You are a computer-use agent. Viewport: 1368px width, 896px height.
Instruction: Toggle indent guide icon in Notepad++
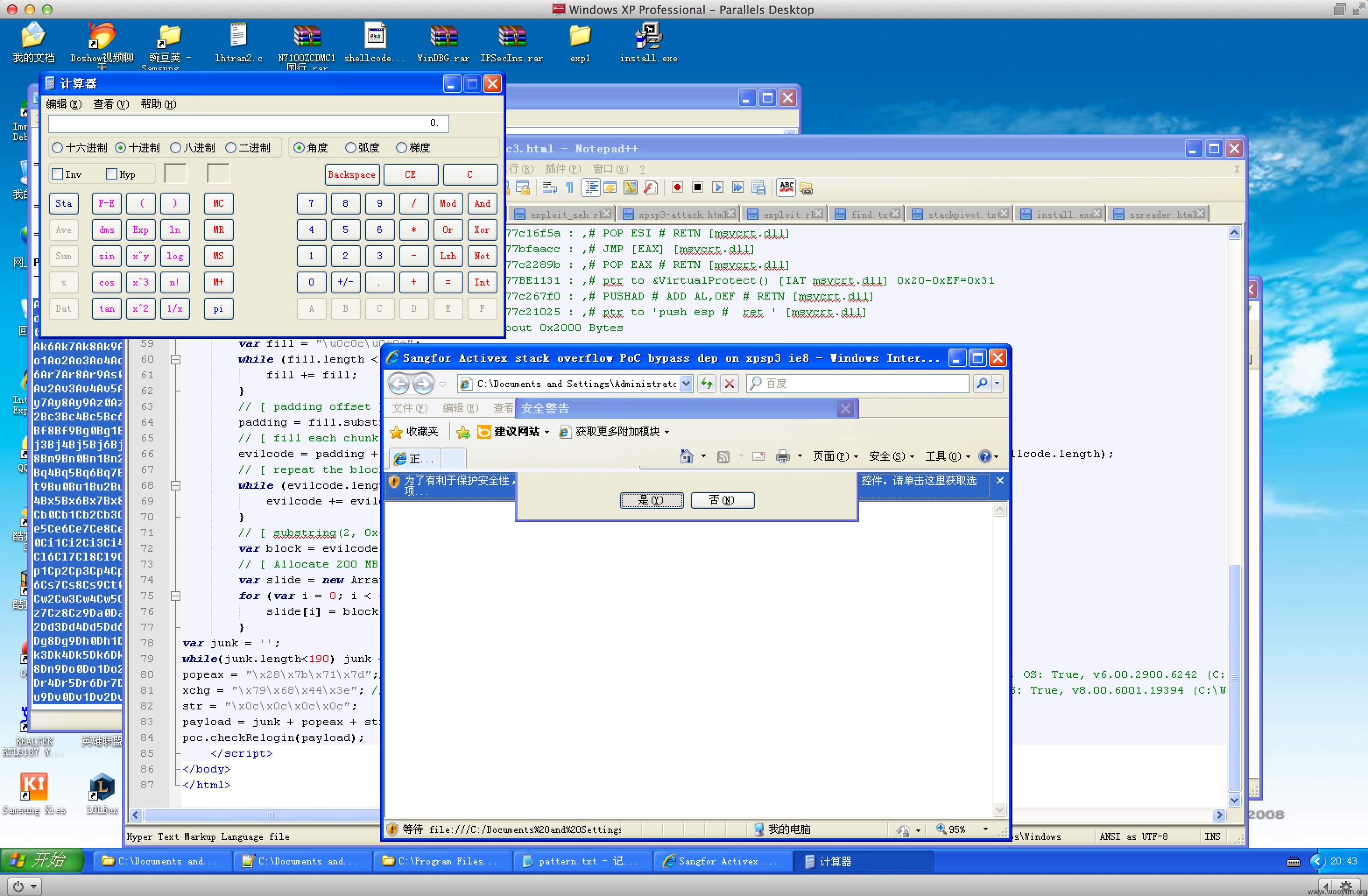[x=591, y=187]
